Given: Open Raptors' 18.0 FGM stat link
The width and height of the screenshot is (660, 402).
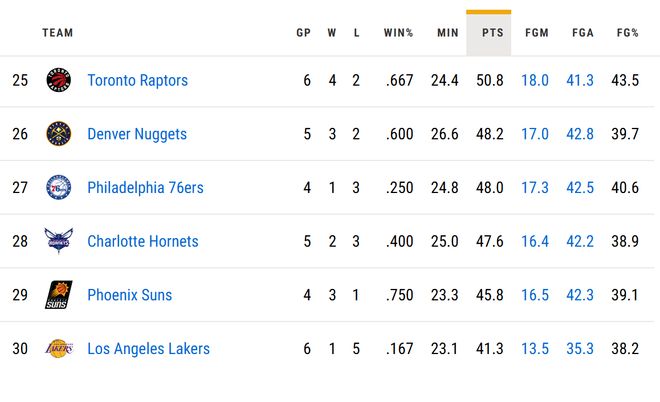Looking at the screenshot, I should [x=535, y=81].
